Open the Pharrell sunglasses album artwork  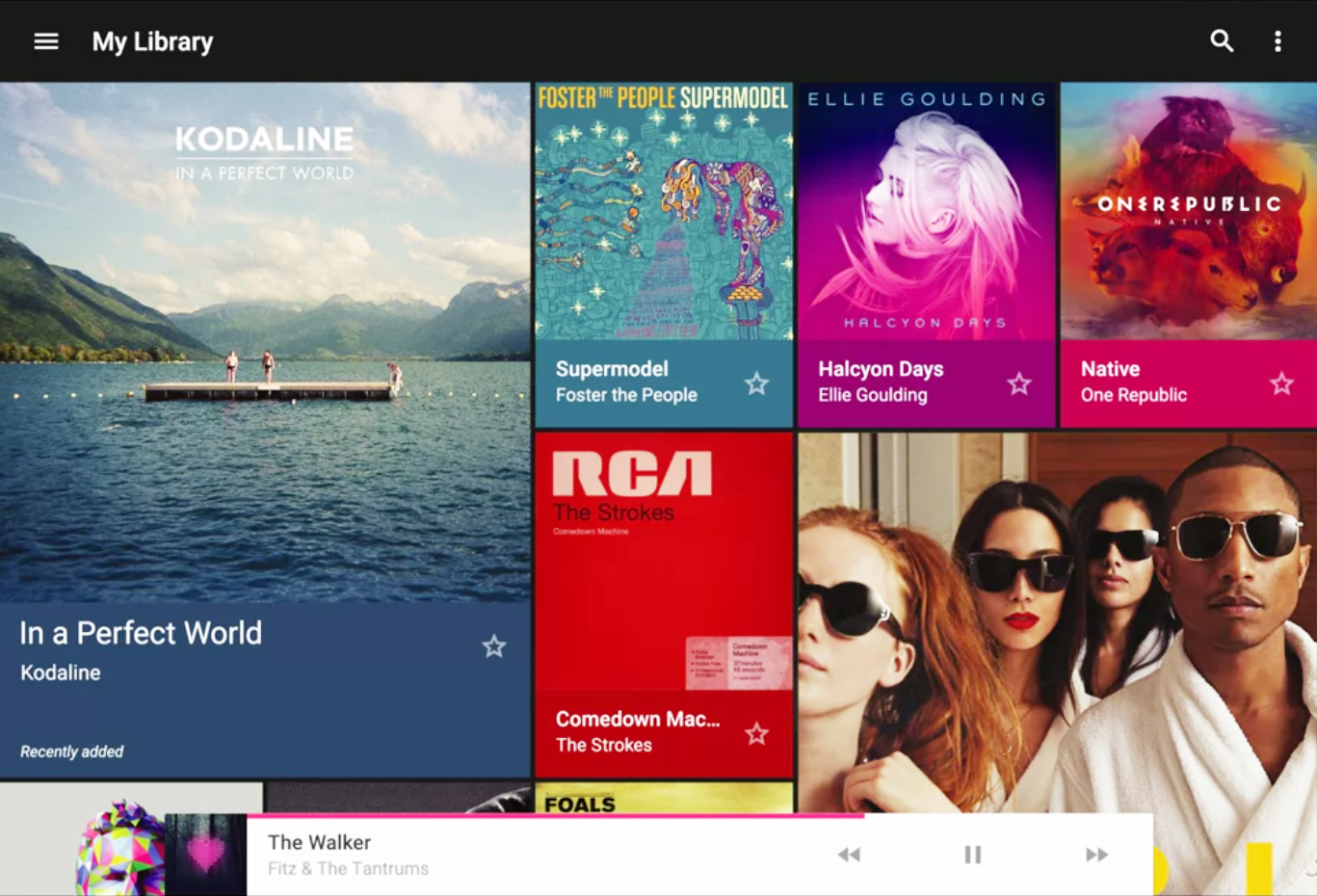(1057, 622)
